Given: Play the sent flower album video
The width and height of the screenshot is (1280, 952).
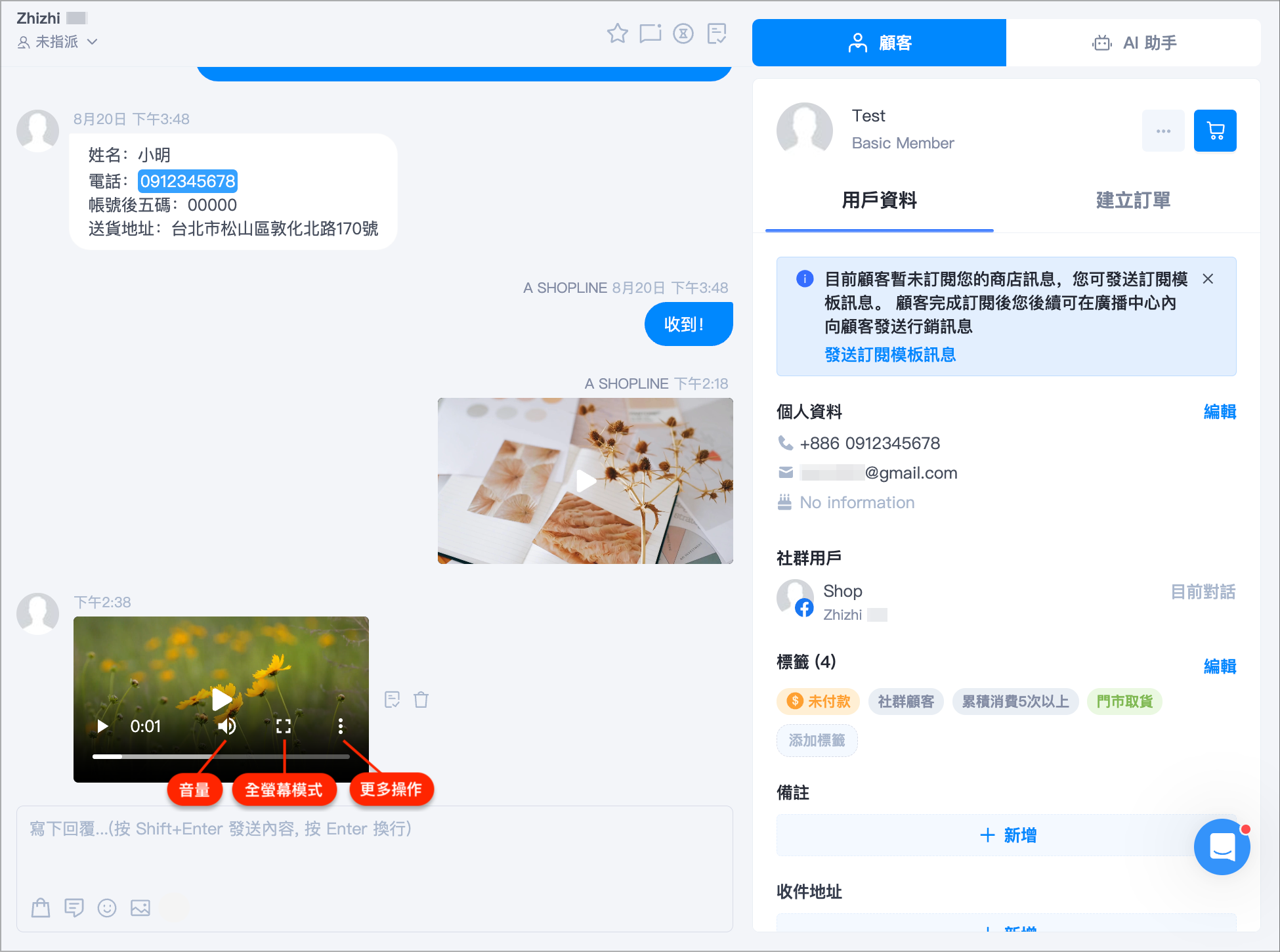Looking at the screenshot, I should 586,481.
